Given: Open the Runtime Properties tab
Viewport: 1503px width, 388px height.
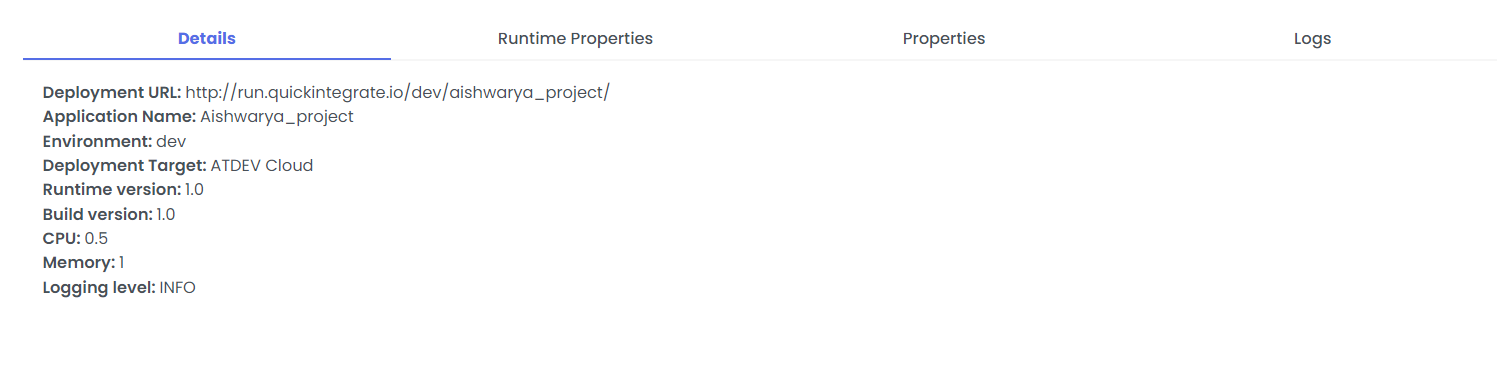Looking at the screenshot, I should [575, 39].
